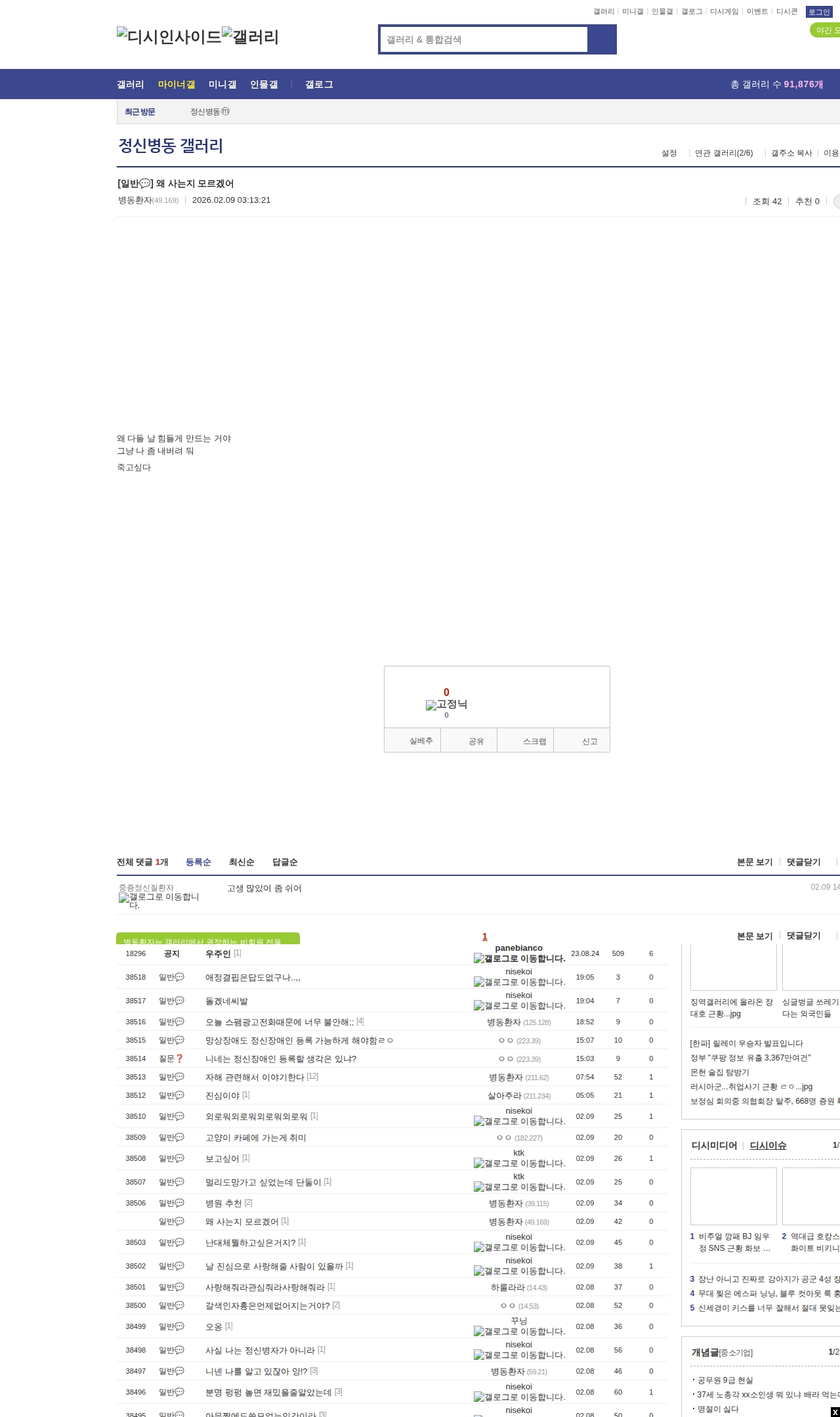Open the notice post 우주인
The image size is (840, 1417).
(218, 954)
